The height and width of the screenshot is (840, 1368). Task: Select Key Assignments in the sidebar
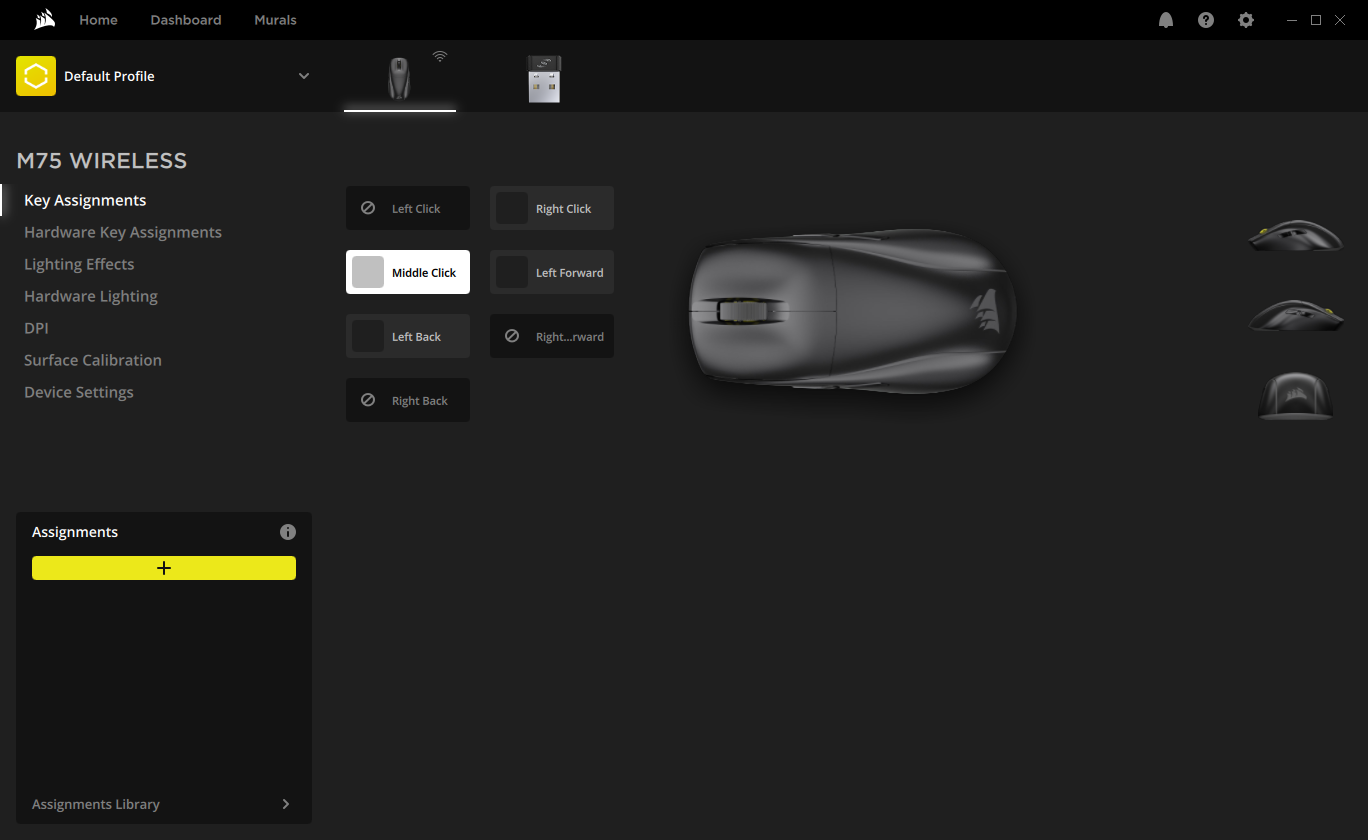tap(85, 200)
